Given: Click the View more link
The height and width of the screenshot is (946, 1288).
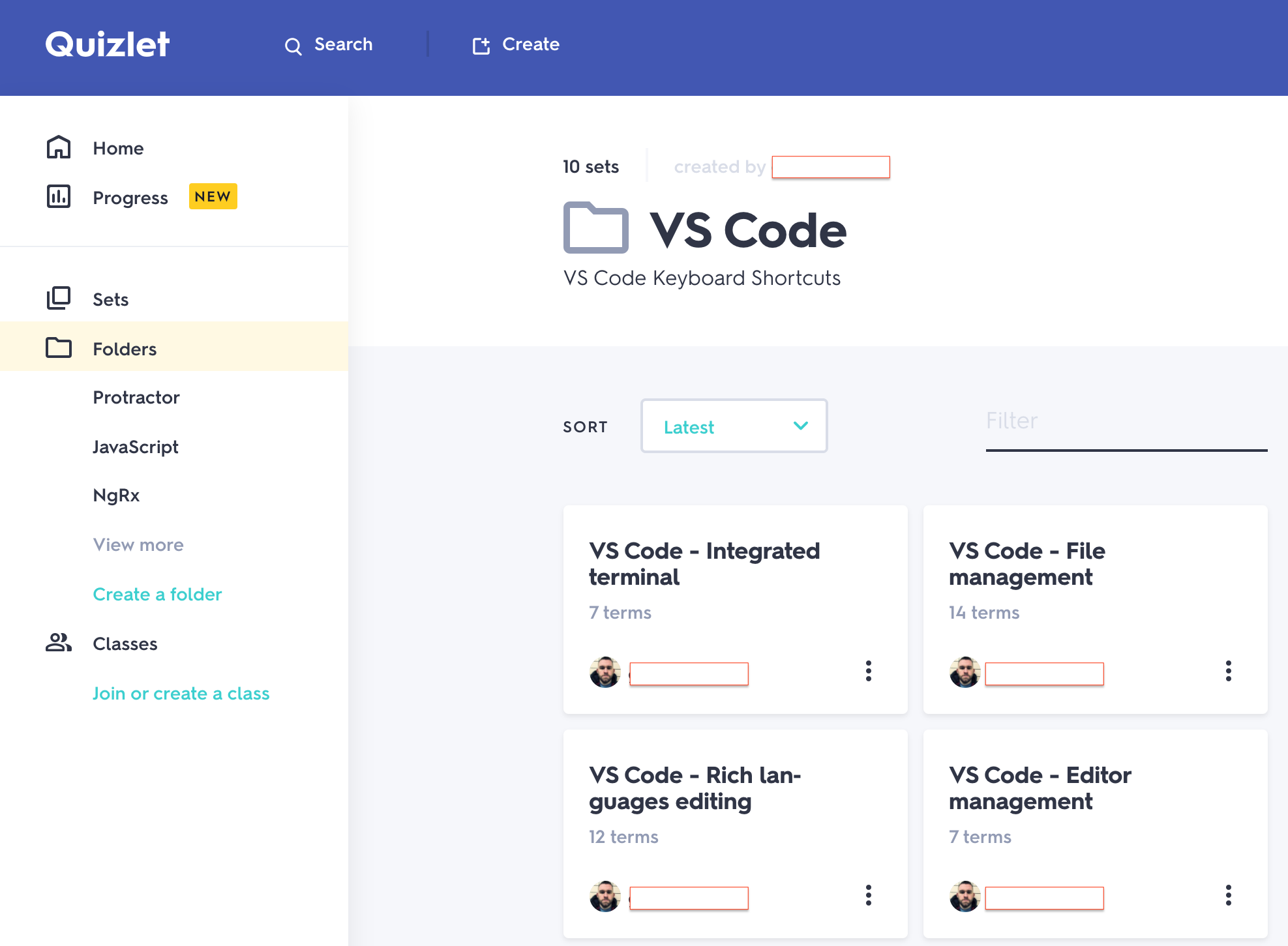Looking at the screenshot, I should (x=138, y=545).
